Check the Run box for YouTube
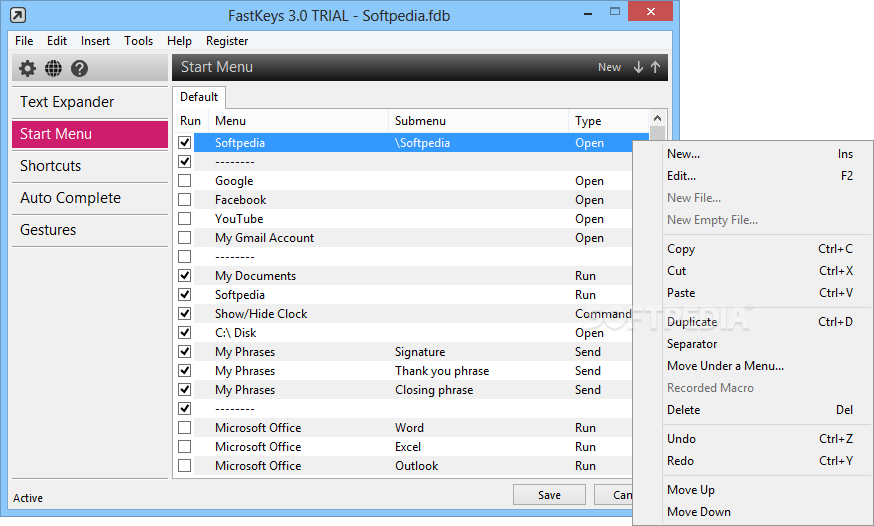Image resolution: width=874 pixels, height=526 pixels. click(x=184, y=218)
